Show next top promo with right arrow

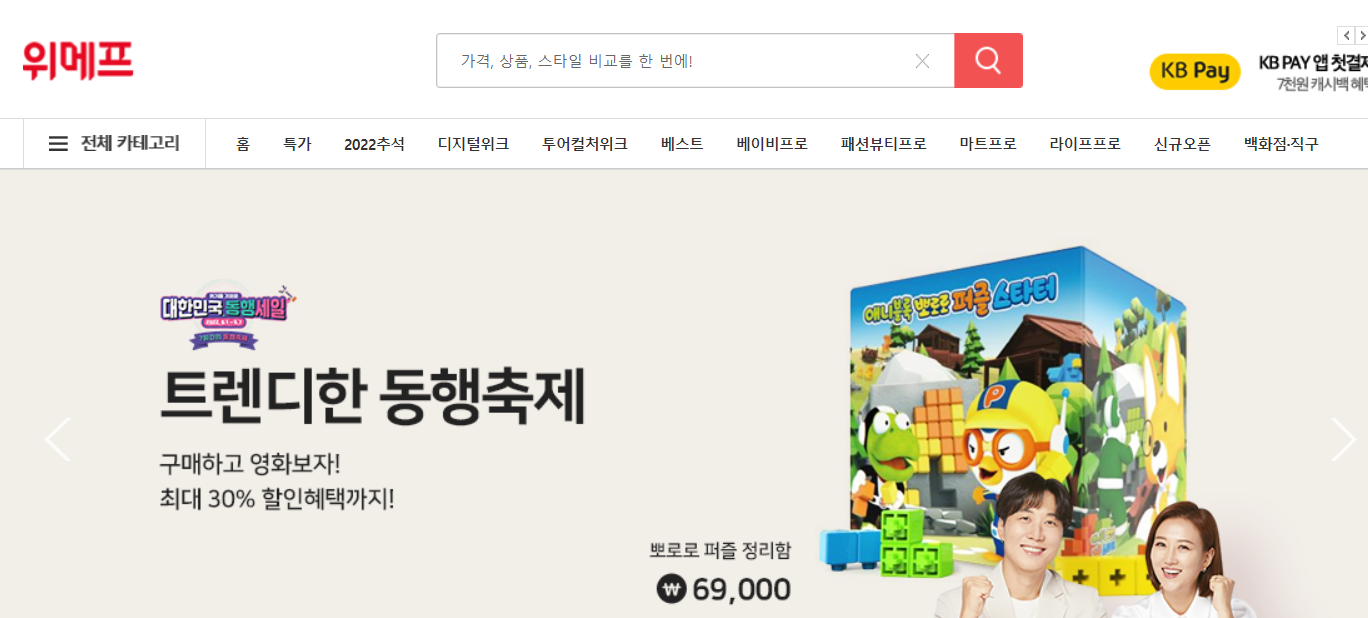pos(1361,35)
